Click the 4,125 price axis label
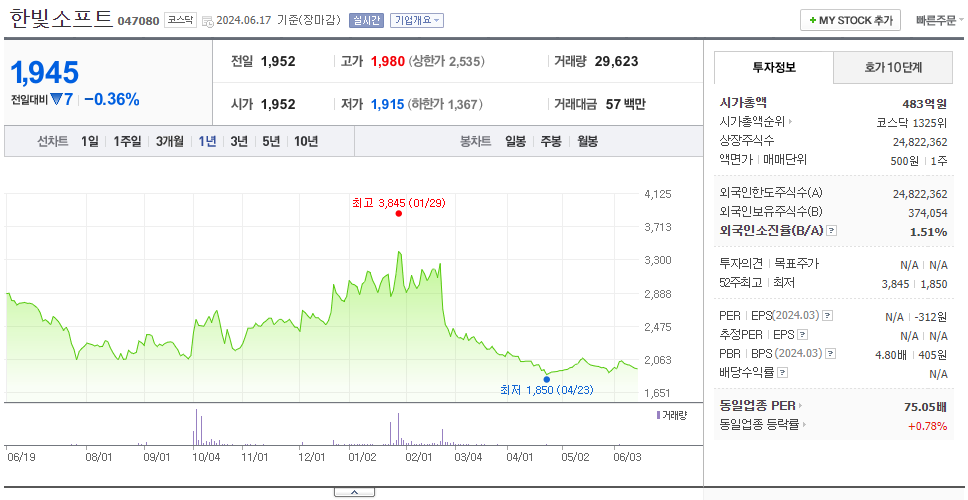Image resolution: width=968 pixels, height=500 pixels. click(x=657, y=194)
